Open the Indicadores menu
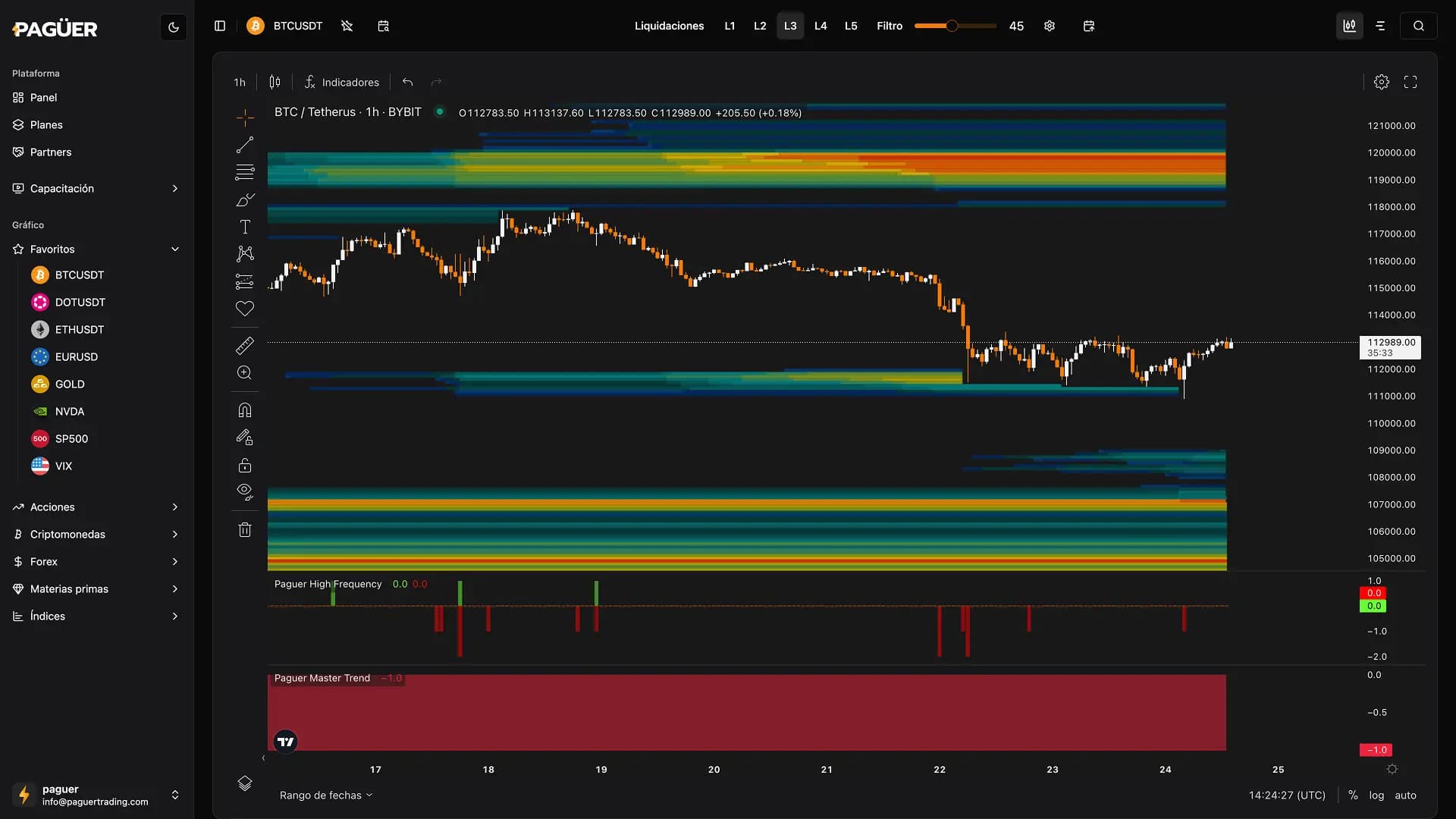1456x819 pixels. 342,82
